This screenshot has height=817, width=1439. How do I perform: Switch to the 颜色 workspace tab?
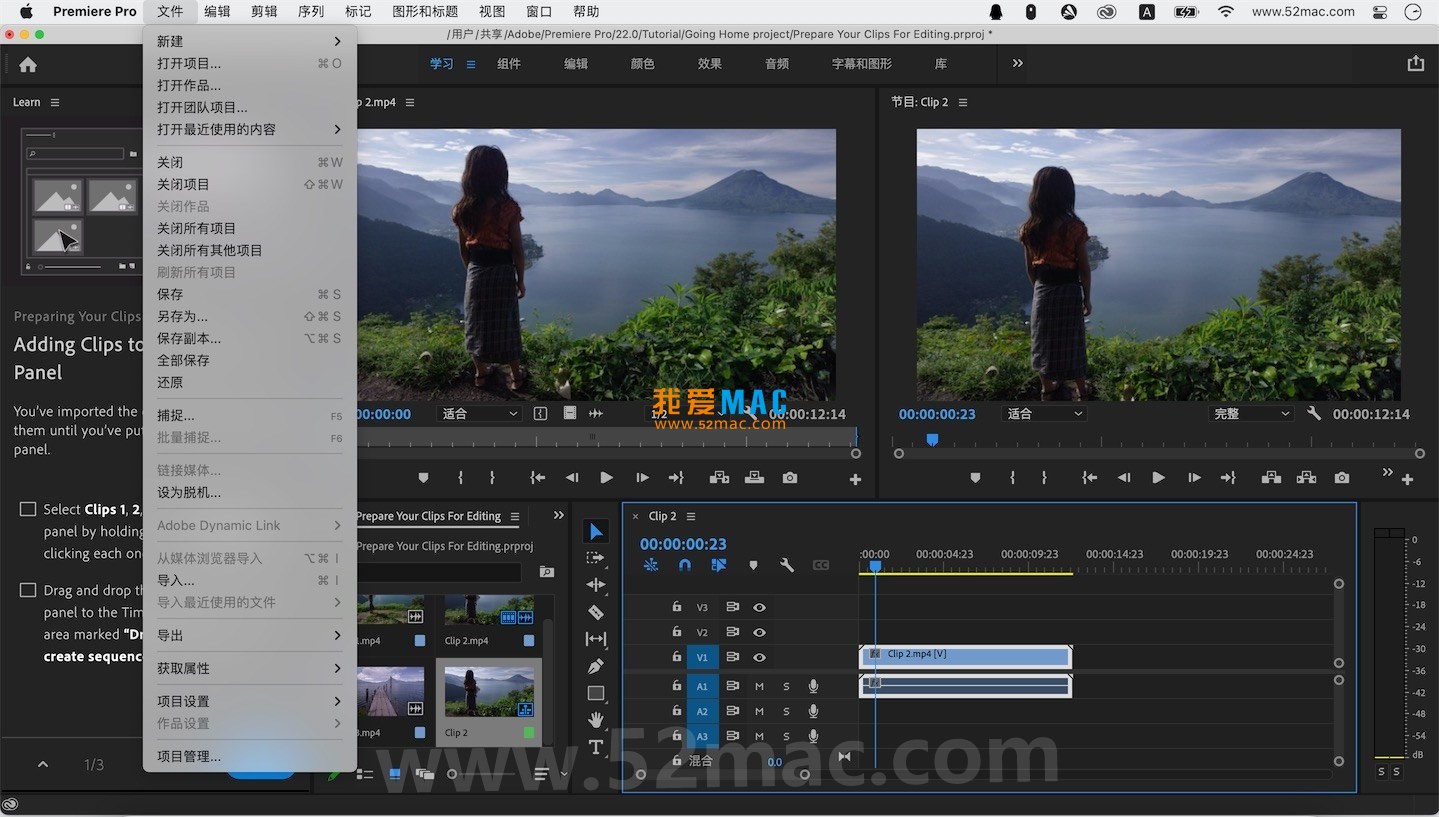[x=642, y=64]
